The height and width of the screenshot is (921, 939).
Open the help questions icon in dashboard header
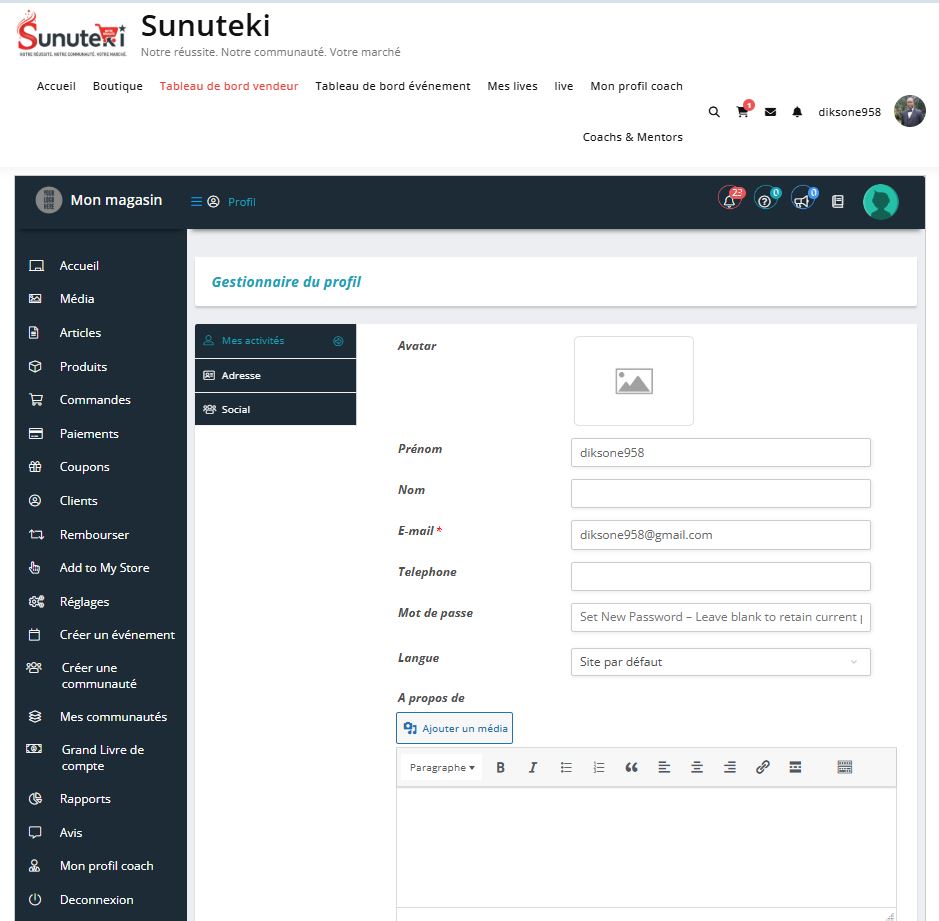[x=765, y=200]
